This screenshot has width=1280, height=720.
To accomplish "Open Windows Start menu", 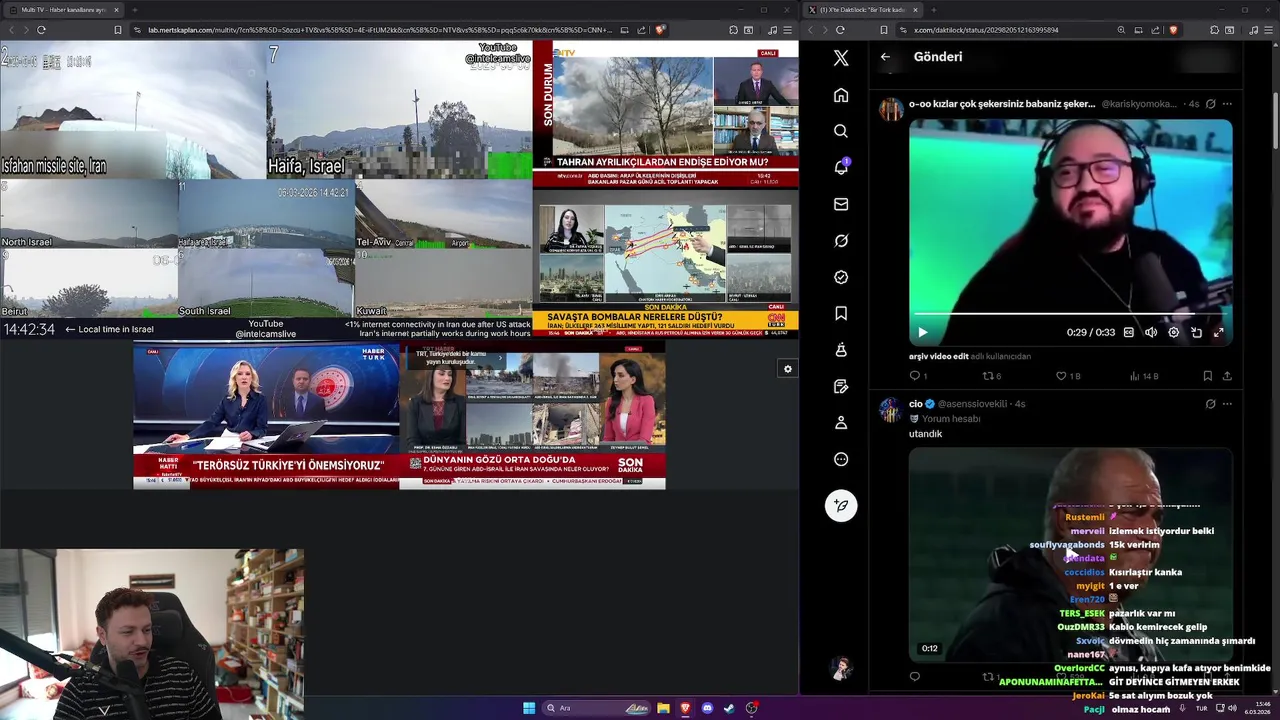I will pyautogui.click(x=529, y=708).
